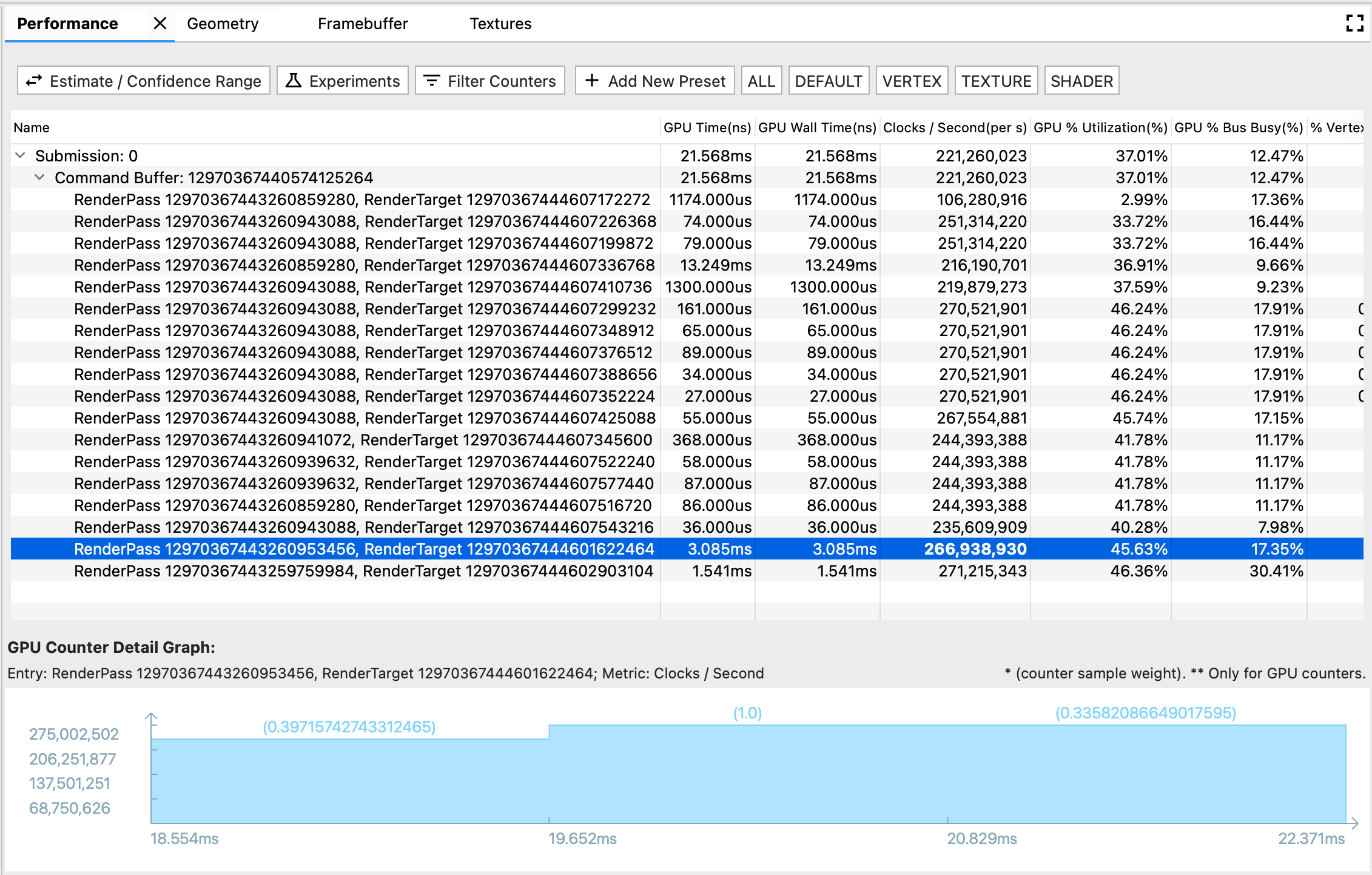Select the Performance tab
This screenshot has width=1372, height=875.
67,22
